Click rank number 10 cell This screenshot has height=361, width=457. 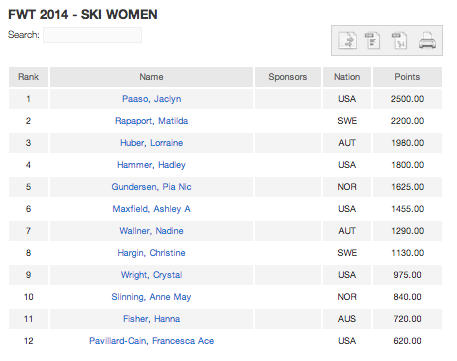click(x=28, y=297)
